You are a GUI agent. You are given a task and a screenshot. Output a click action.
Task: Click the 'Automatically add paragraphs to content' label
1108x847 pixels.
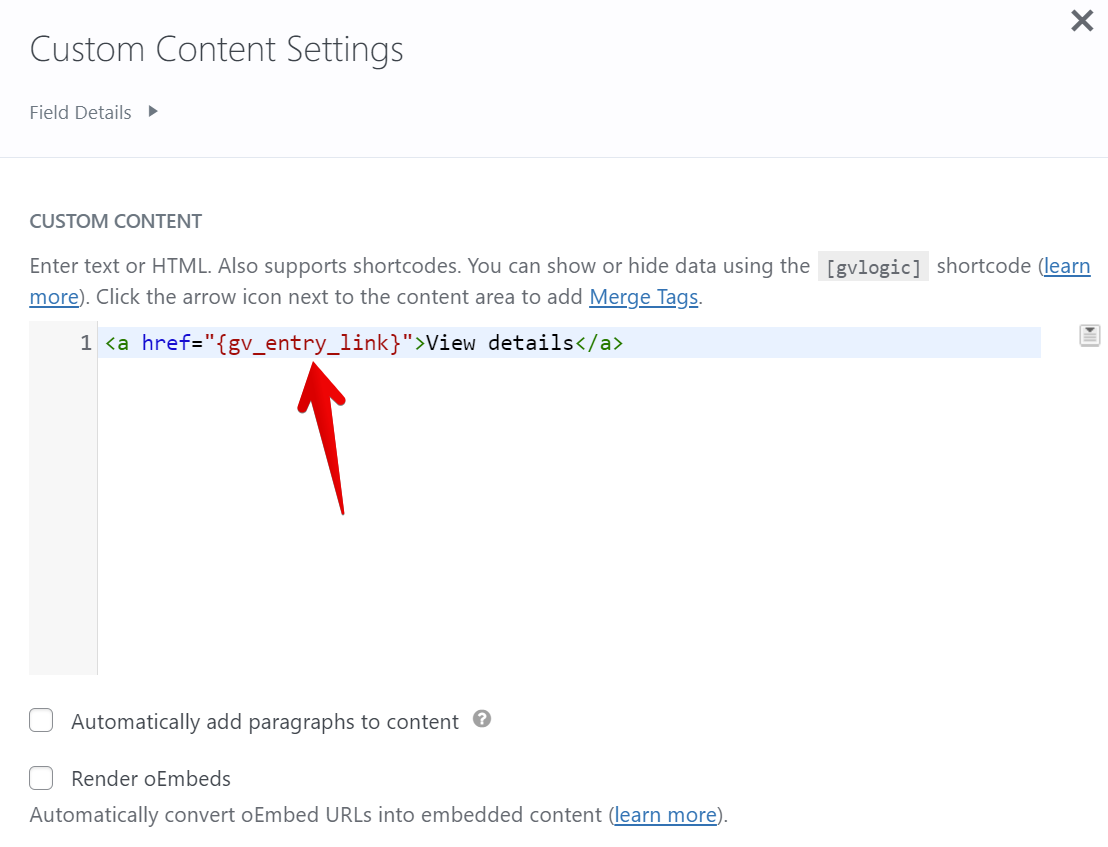click(265, 722)
